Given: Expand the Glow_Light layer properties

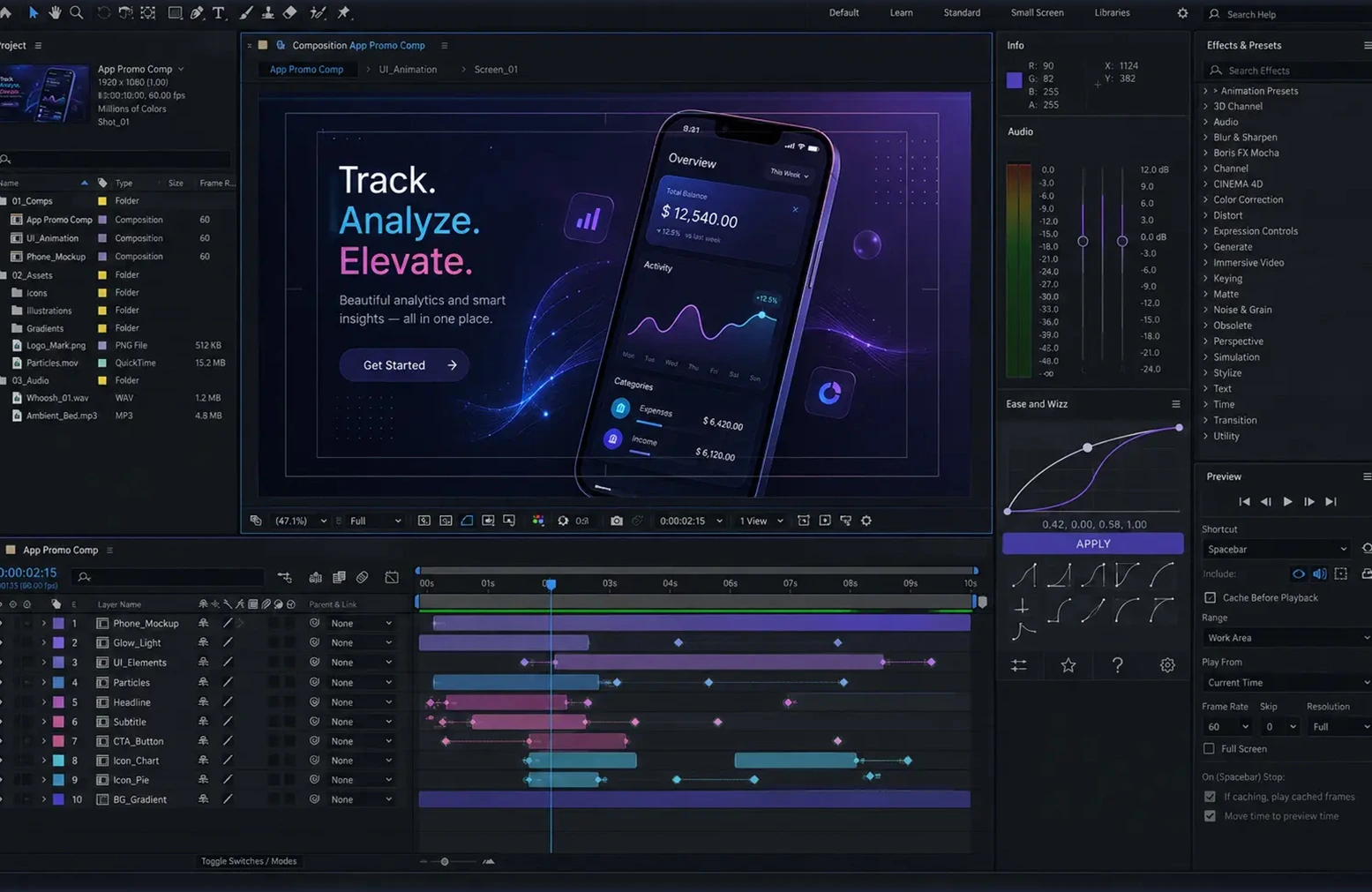Looking at the screenshot, I should coord(43,642).
